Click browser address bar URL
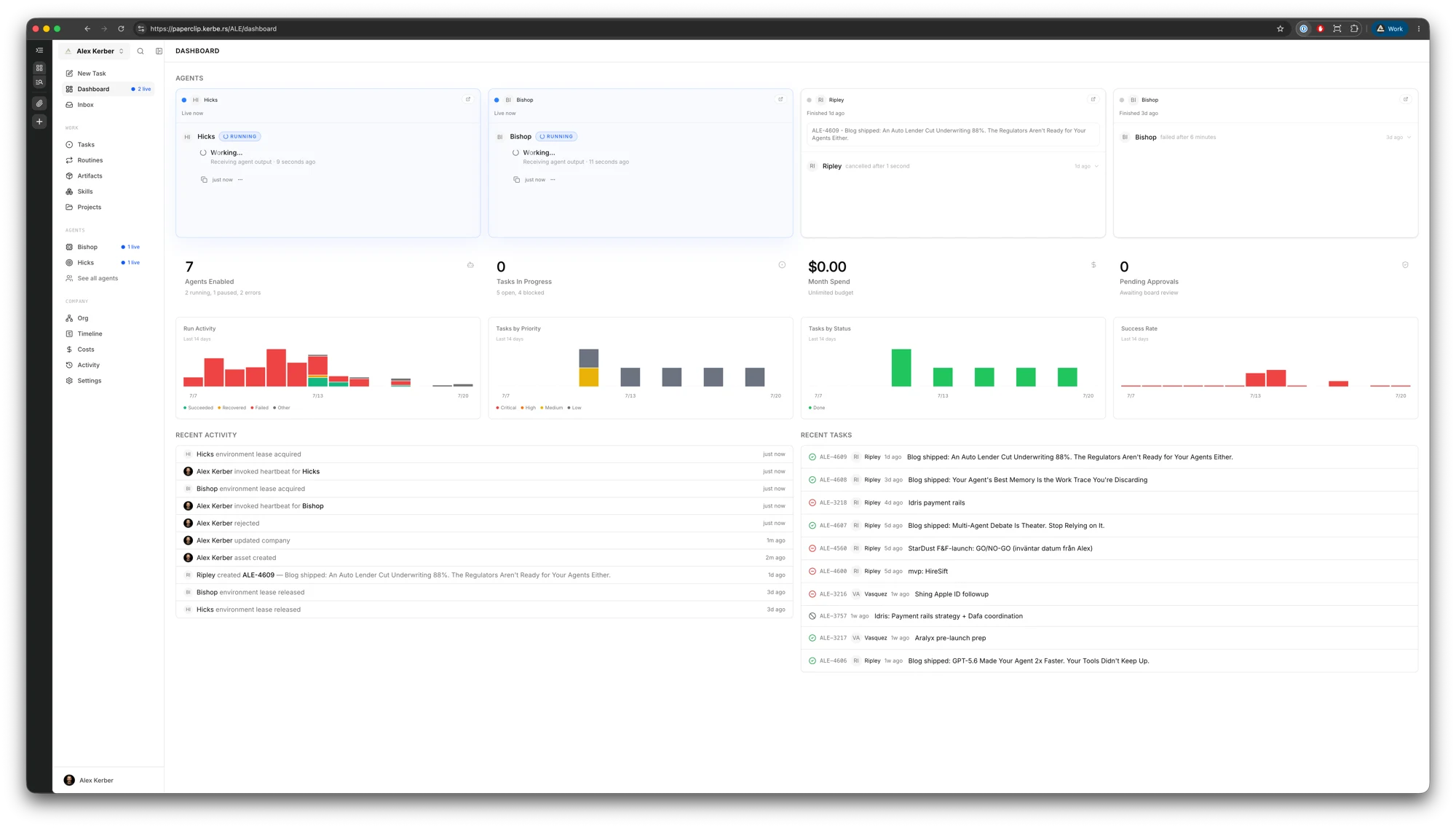The width and height of the screenshot is (1456, 828). (x=213, y=29)
